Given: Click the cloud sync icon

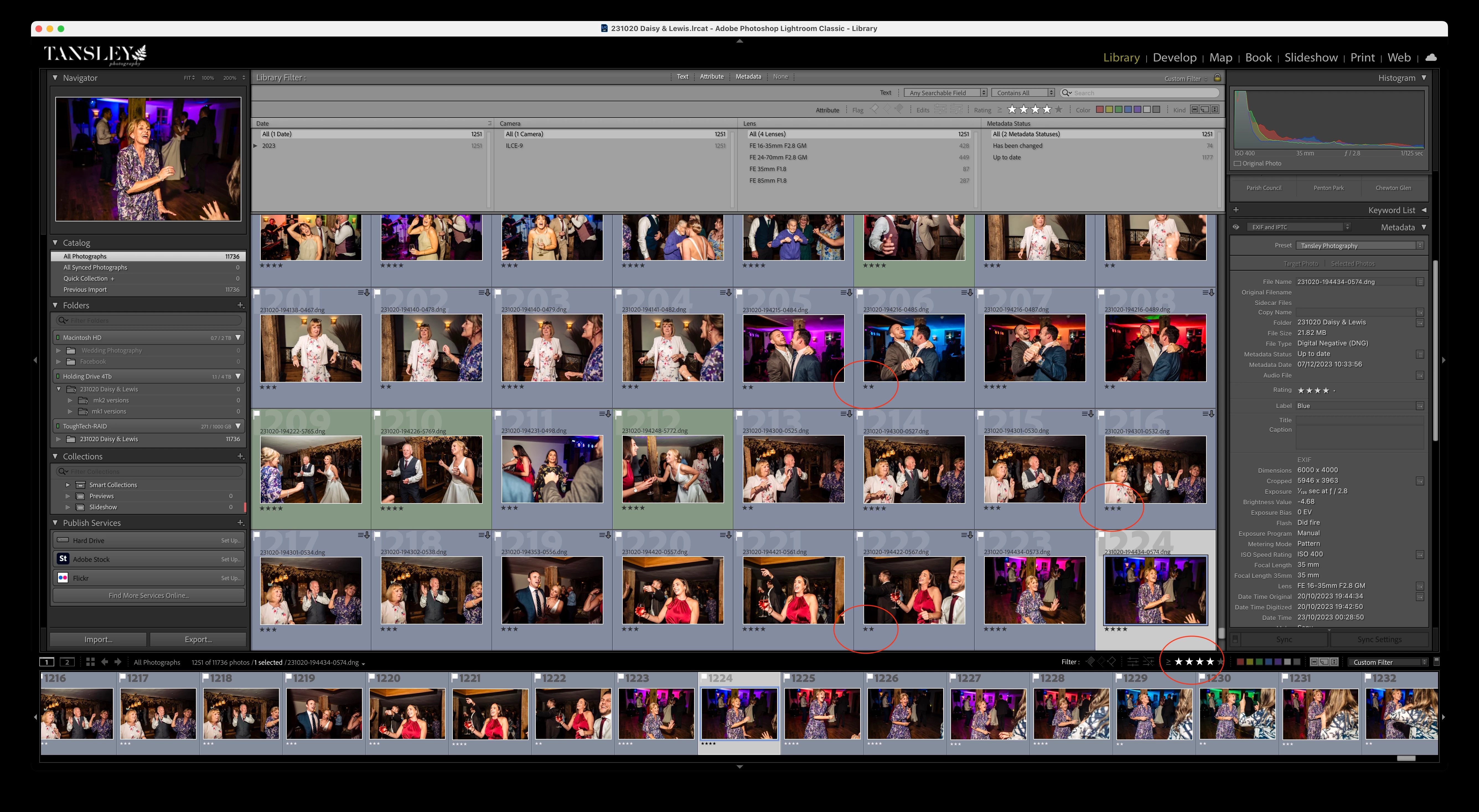Looking at the screenshot, I should click(x=1431, y=57).
